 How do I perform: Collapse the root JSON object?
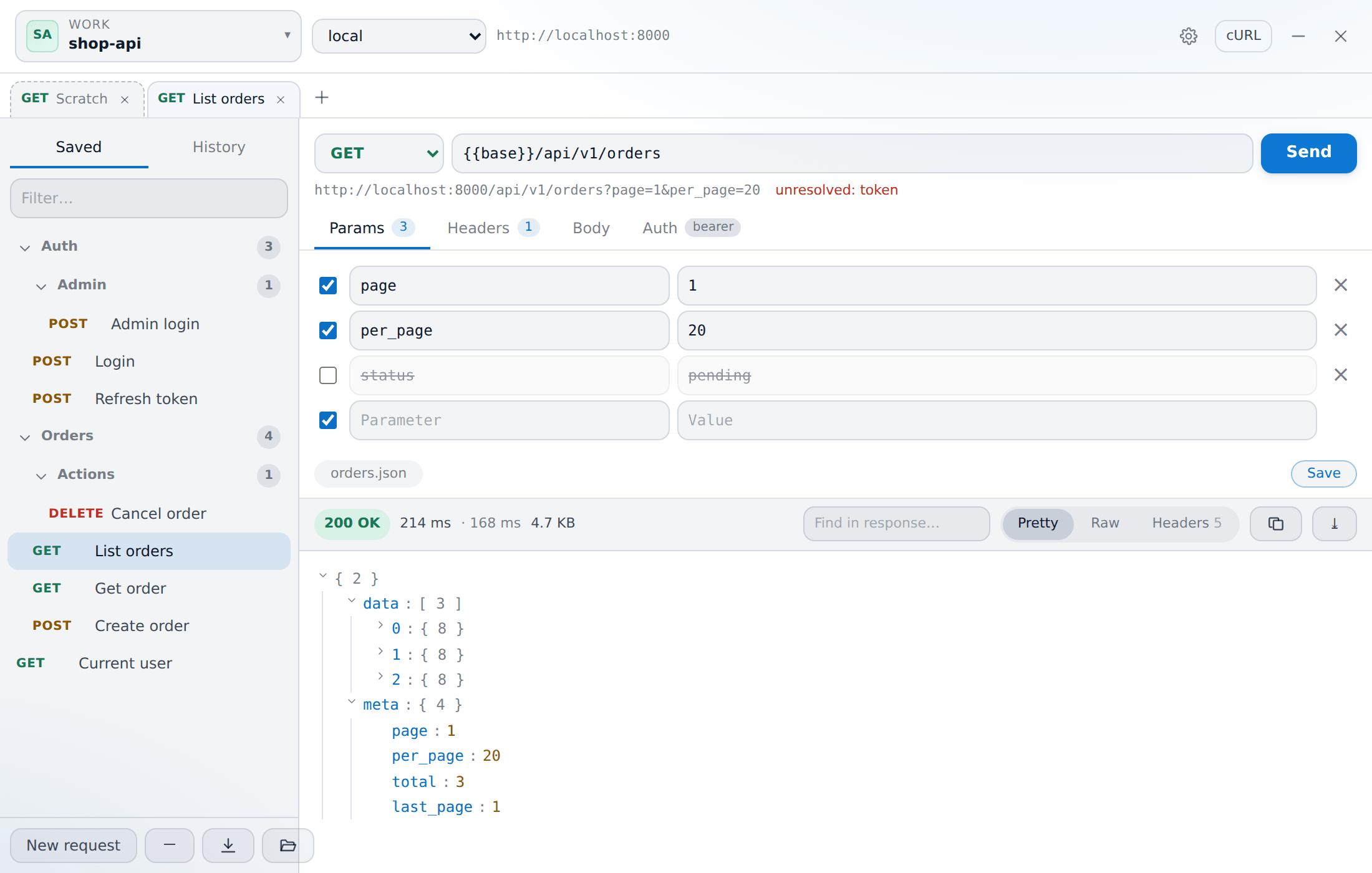323,576
